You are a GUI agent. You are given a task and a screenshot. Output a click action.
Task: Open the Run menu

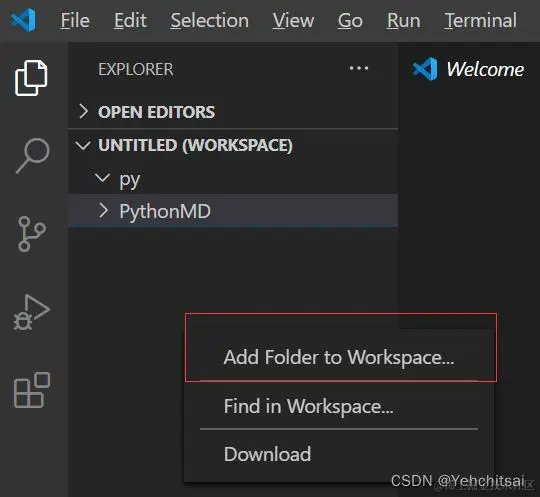403,20
